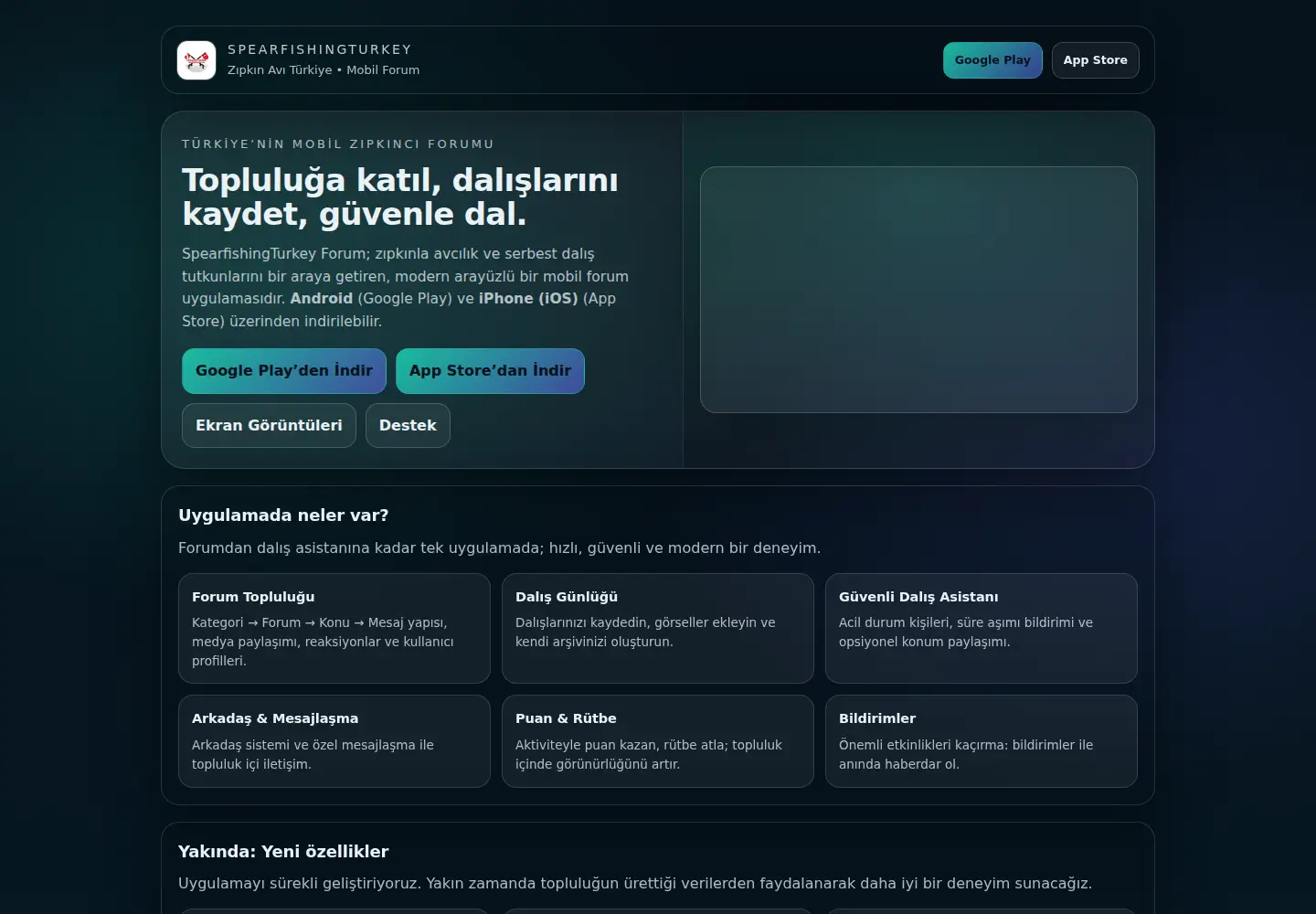Click text 'Forumdan dalış asistanına kadar tek uygulamada'

pyautogui.click(x=359, y=548)
